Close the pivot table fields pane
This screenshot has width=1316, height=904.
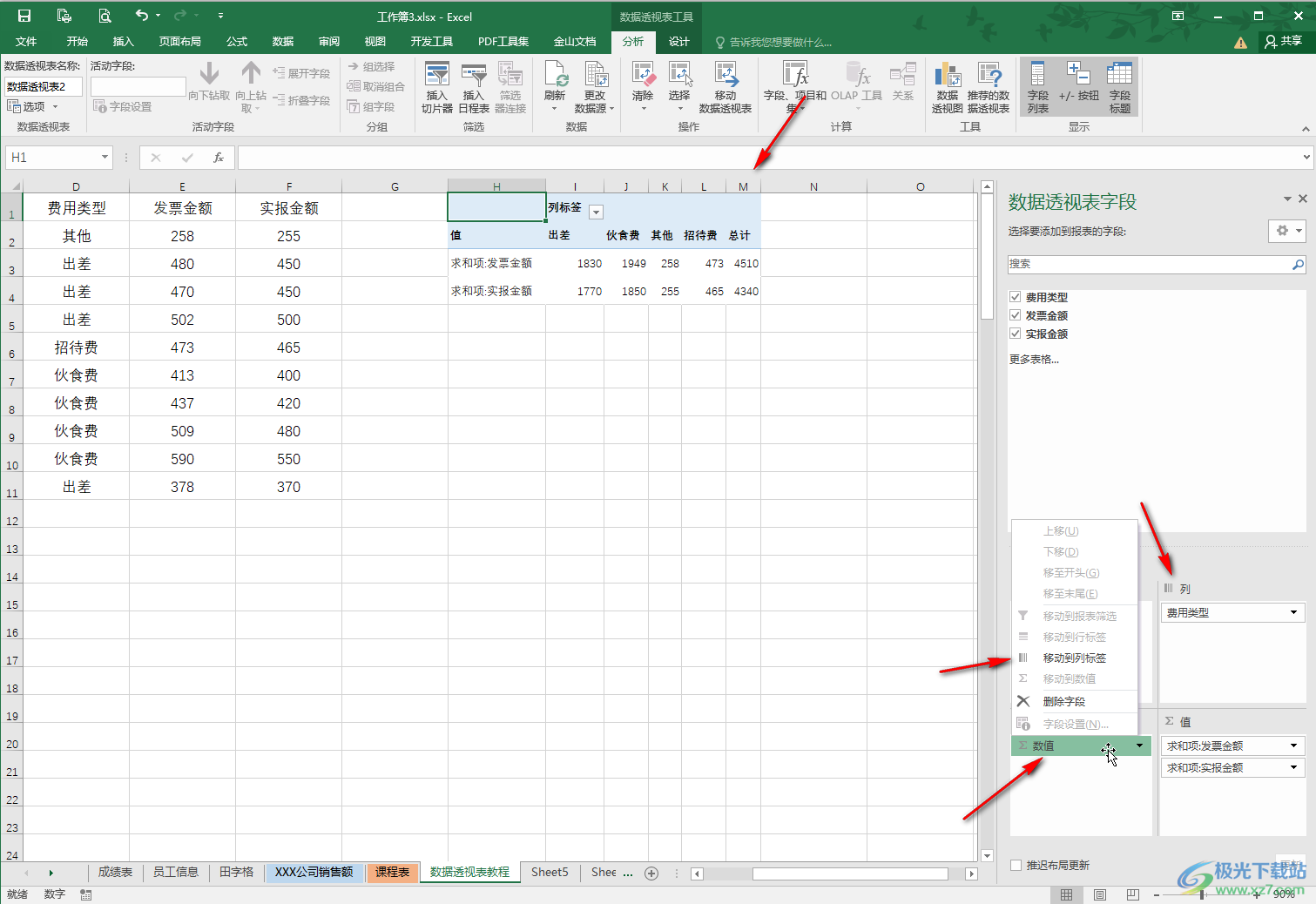(x=1303, y=199)
